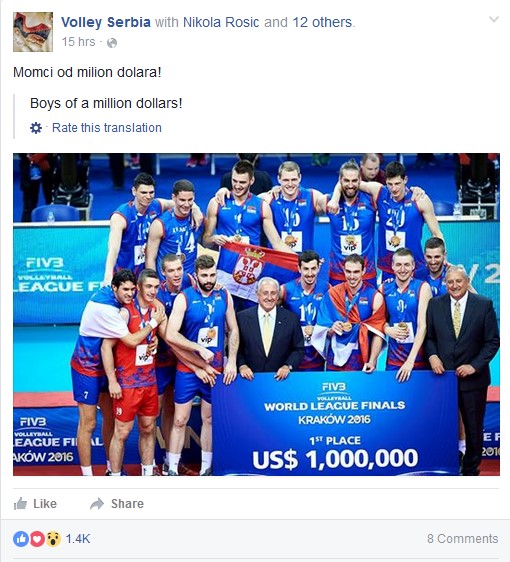Click the red heart Love reaction icon
The height and width of the screenshot is (562, 510).
(37, 539)
